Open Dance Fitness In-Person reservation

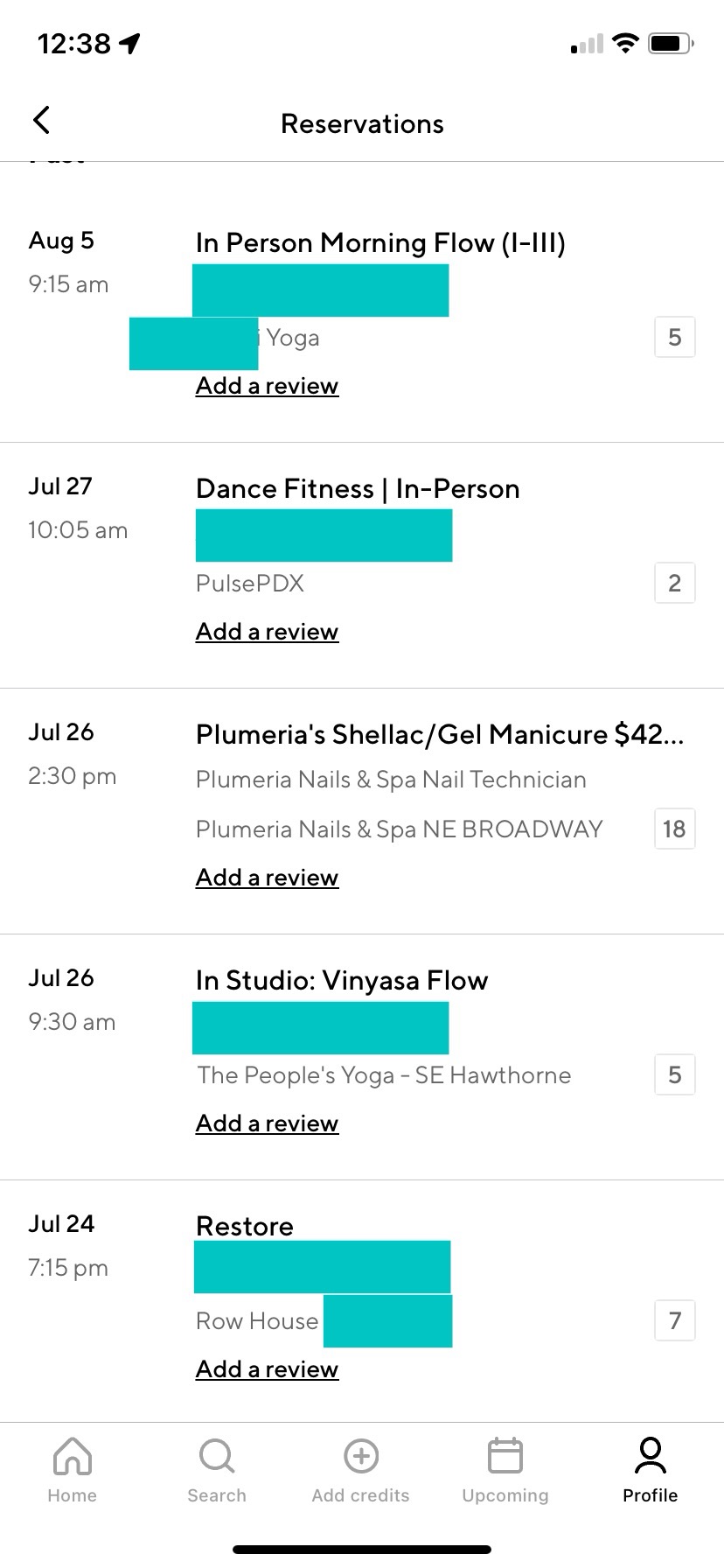(x=358, y=489)
